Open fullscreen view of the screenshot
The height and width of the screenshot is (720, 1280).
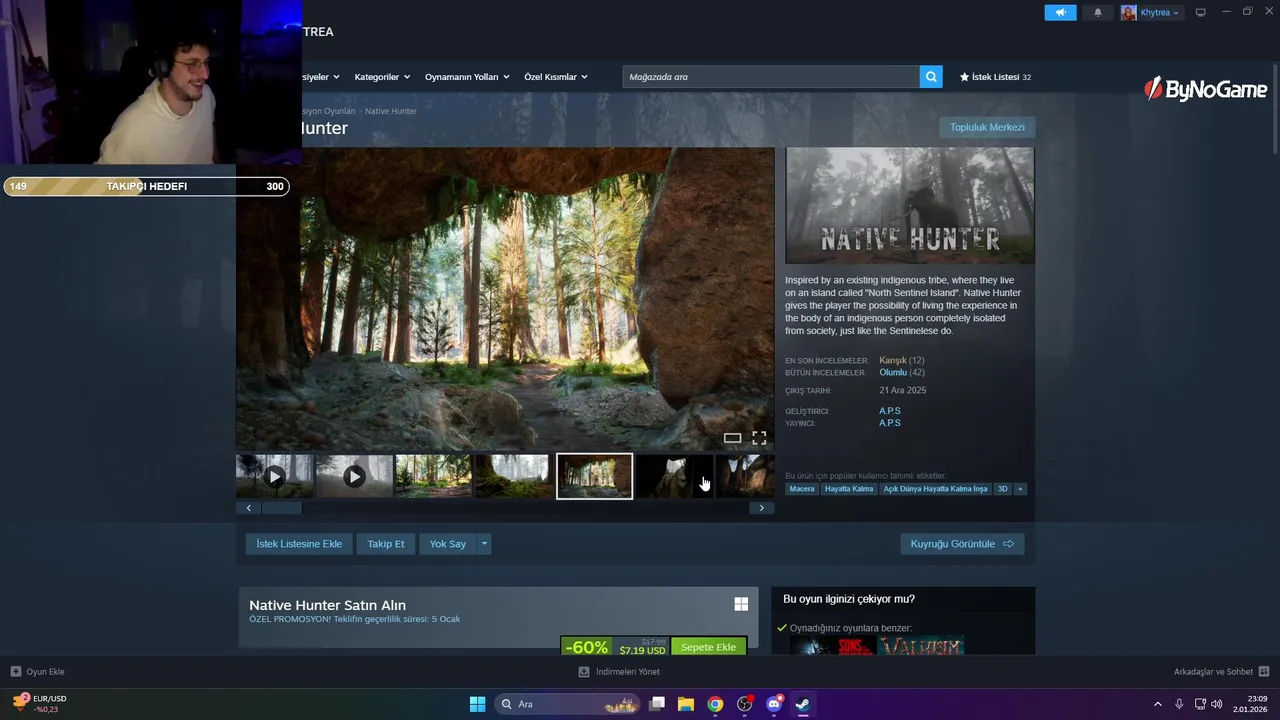[759, 438]
